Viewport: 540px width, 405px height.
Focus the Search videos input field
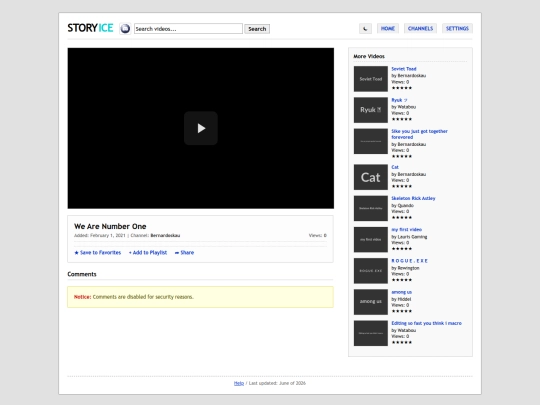188,29
